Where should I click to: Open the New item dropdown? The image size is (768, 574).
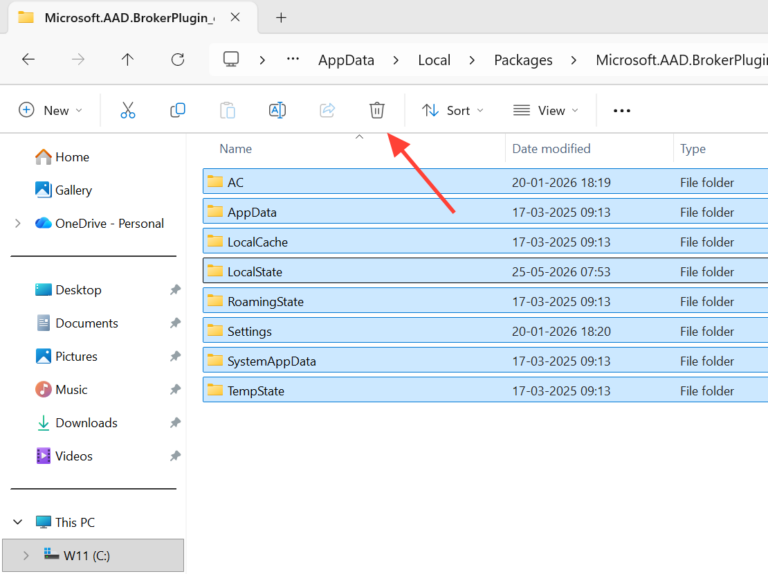(50, 110)
